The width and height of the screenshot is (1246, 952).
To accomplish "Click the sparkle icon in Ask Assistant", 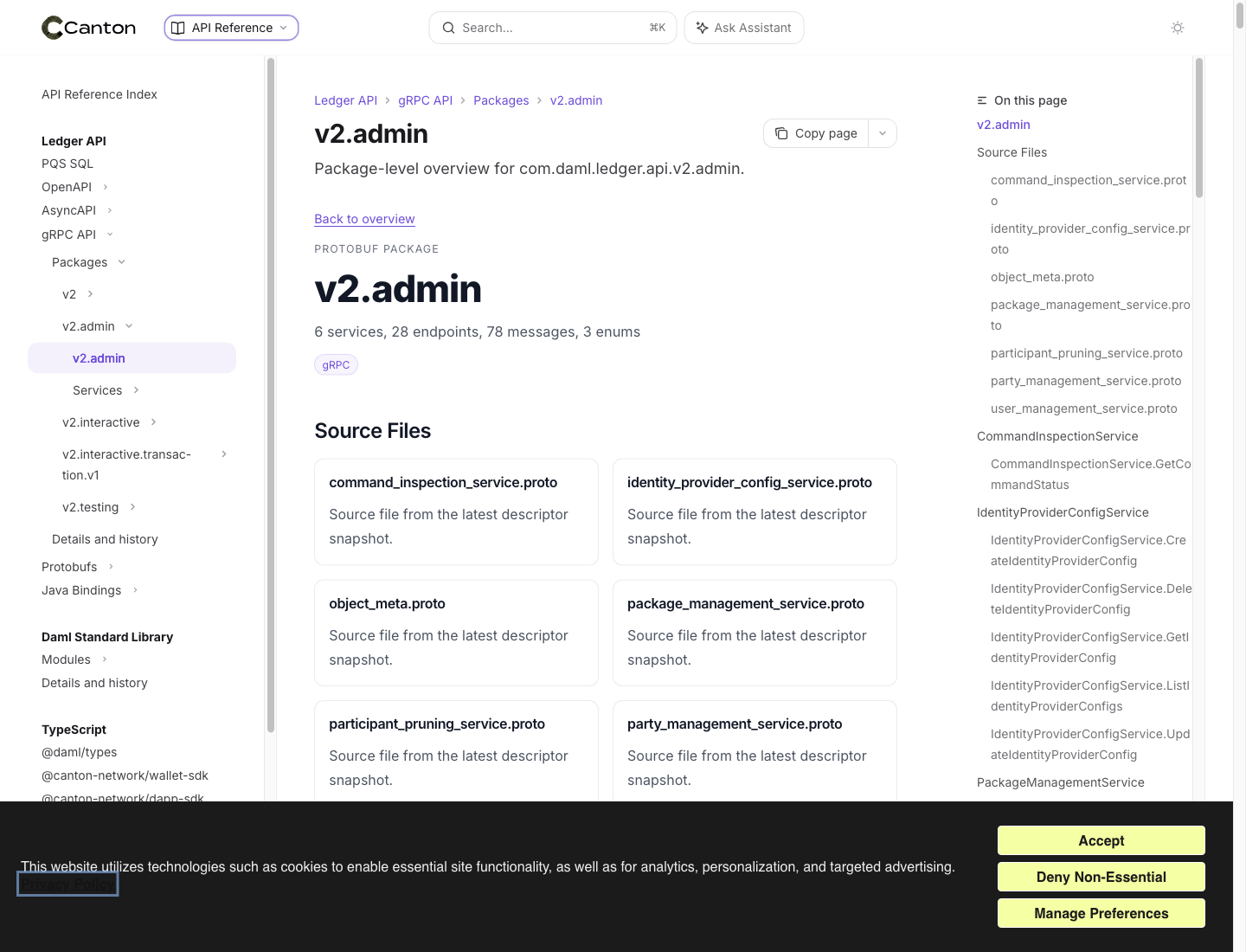I will coord(703,28).
